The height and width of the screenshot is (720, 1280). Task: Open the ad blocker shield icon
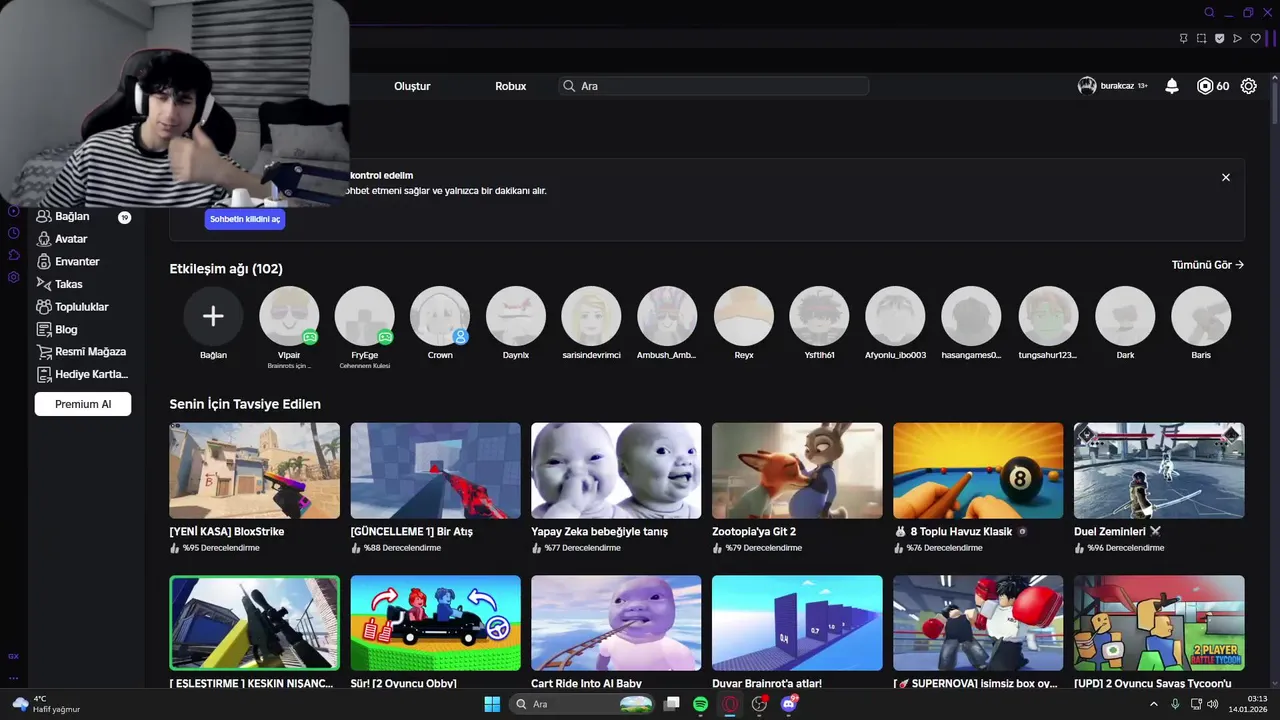click(x=1220, y=39)
